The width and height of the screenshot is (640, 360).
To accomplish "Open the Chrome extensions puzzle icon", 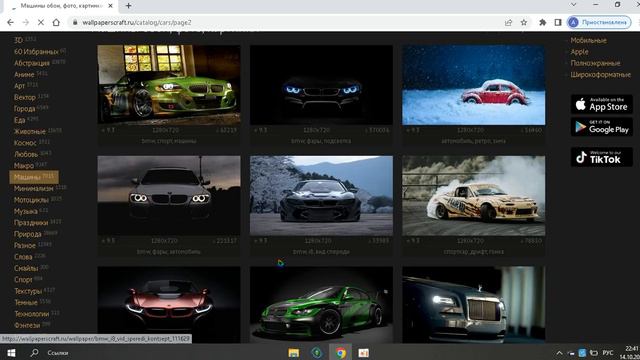I will tap(542, 22).
